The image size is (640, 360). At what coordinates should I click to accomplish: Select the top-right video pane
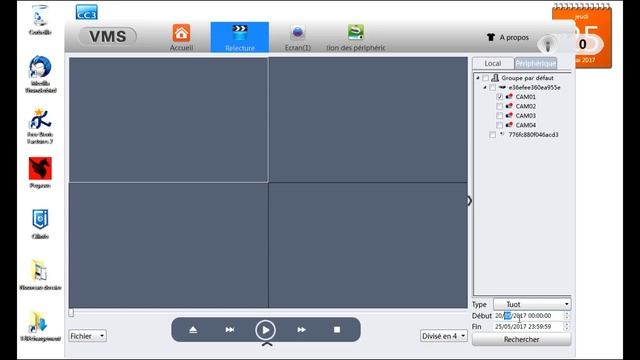pos(368,120)
